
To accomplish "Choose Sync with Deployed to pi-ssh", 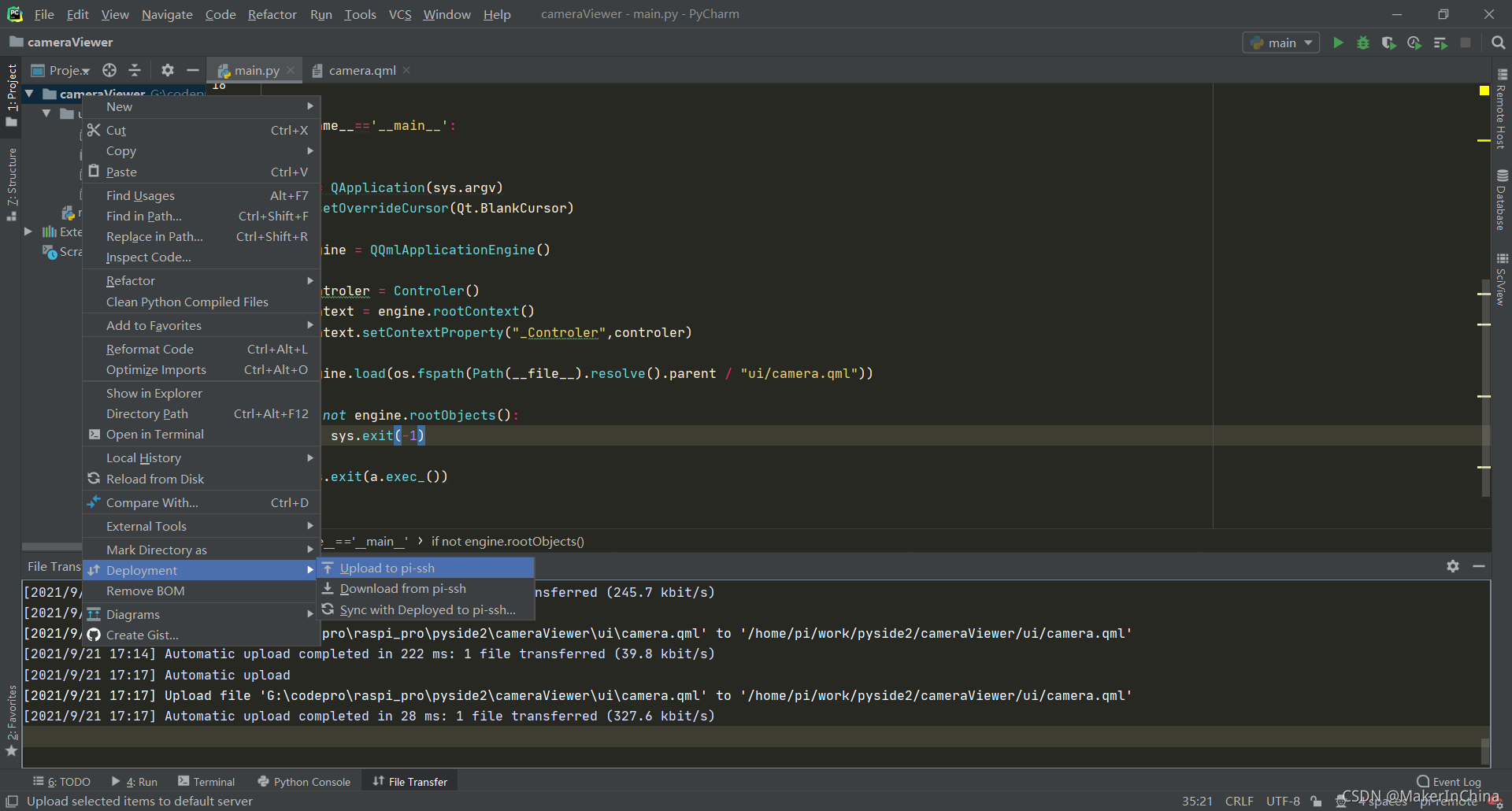I will [x=425, y=609].
